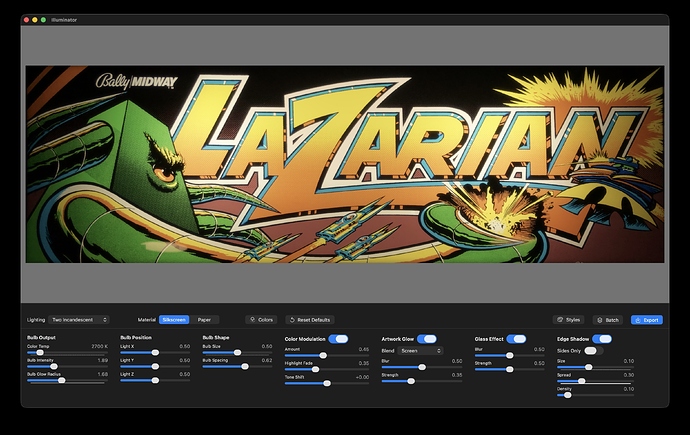Open the Colors button with the pin icon
Image resolution: width=690 pixels, height=435 pixels.
point(261,320)
